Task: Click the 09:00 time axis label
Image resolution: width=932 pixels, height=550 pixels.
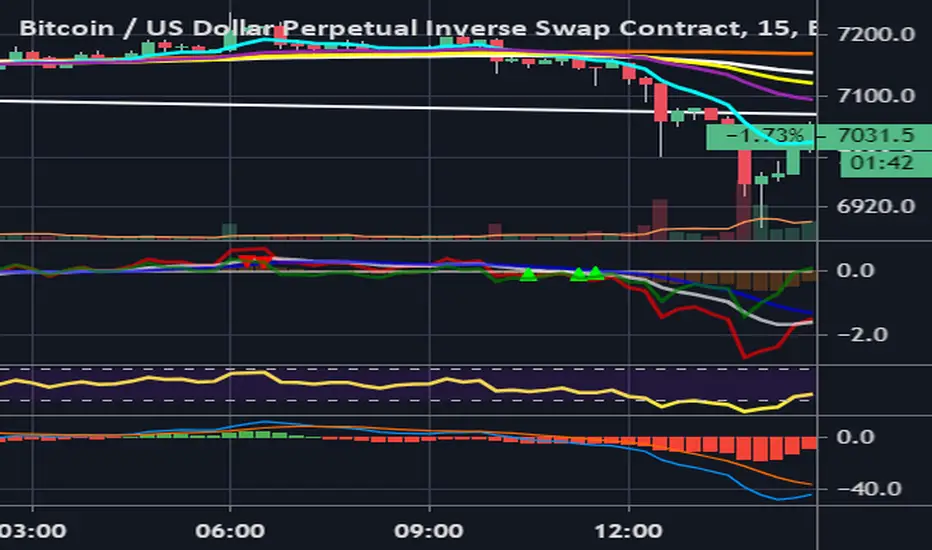Action: tap(429, 530)
